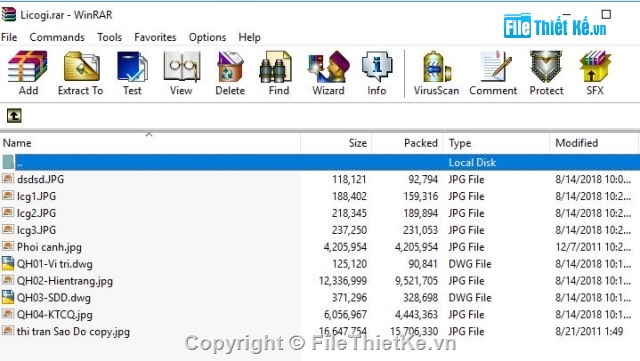The image size is (640, 361).
Task: Sort by the Packed column header
Action: pos(407,143)
